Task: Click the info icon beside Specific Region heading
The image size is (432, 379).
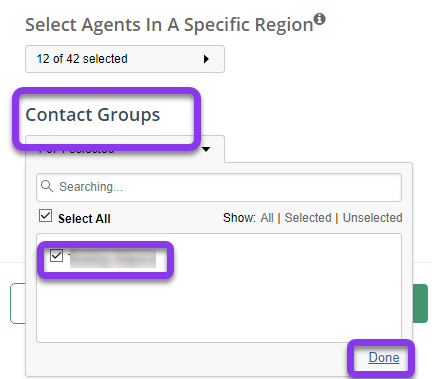Action: [x=320, y=19]
